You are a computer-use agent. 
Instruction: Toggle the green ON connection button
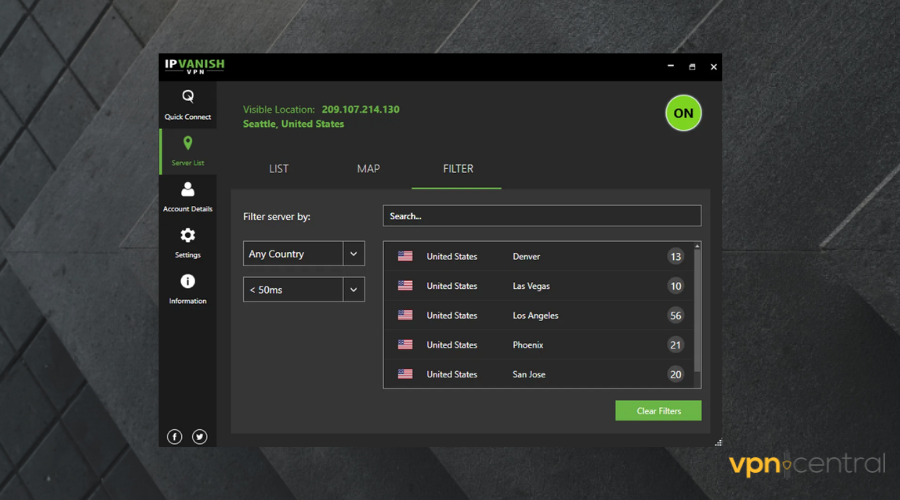click(x=683, y=113)
